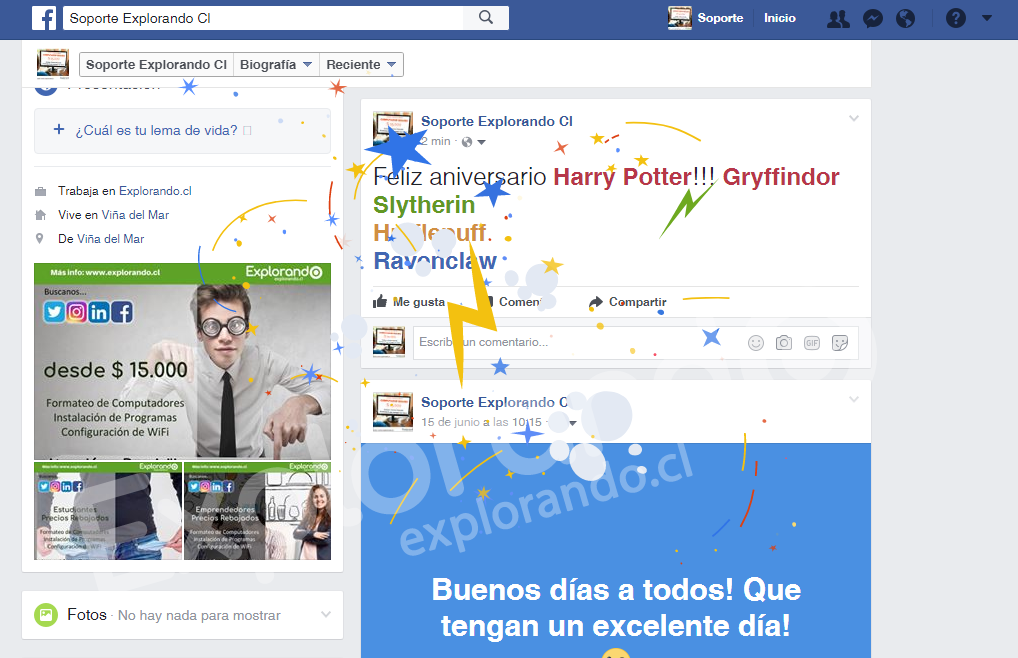Open the Reciente dropdown
This screenshot has height=658, width=1018.
(361, 64)
